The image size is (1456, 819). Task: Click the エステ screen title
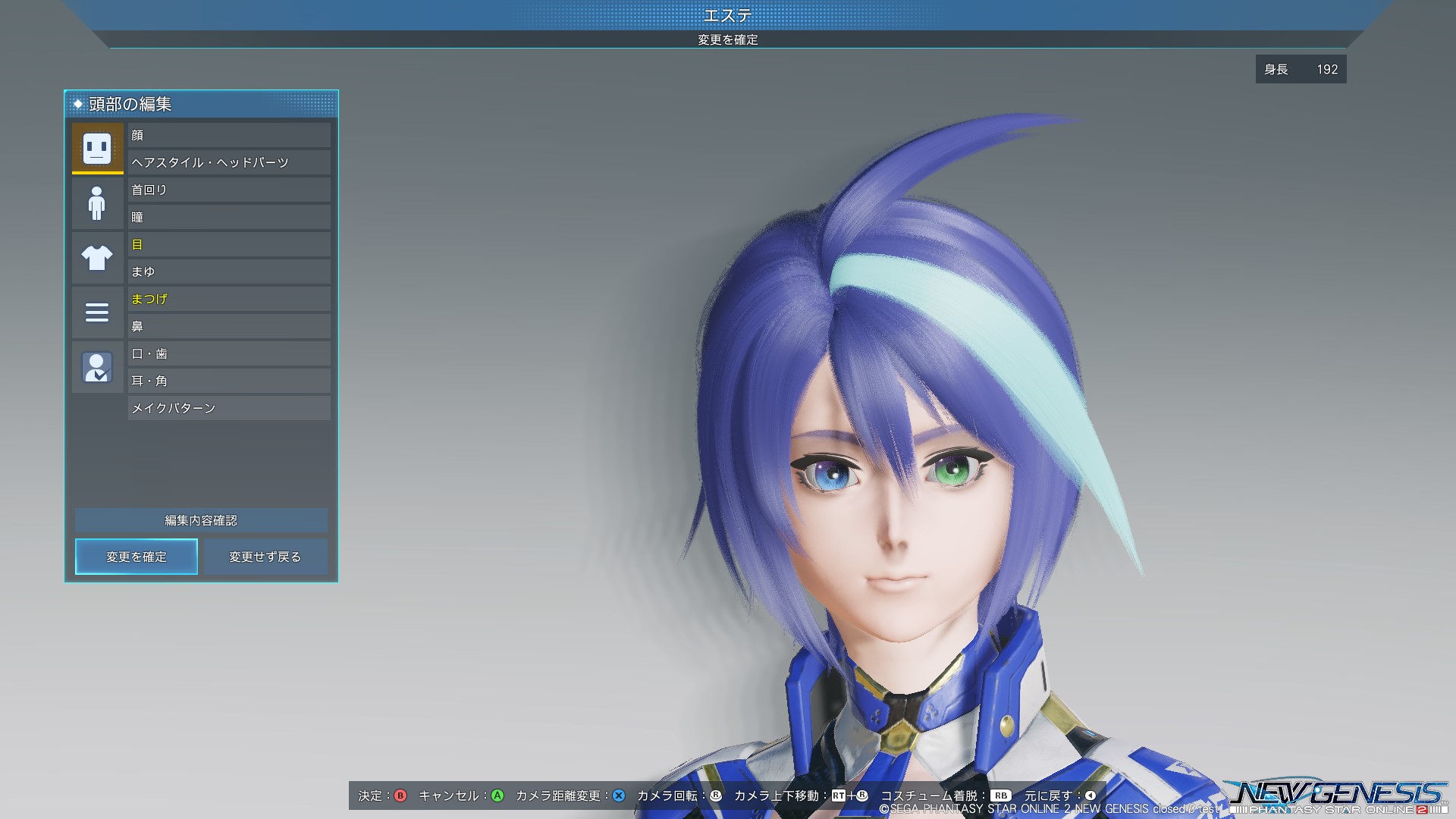pos(728,15)
